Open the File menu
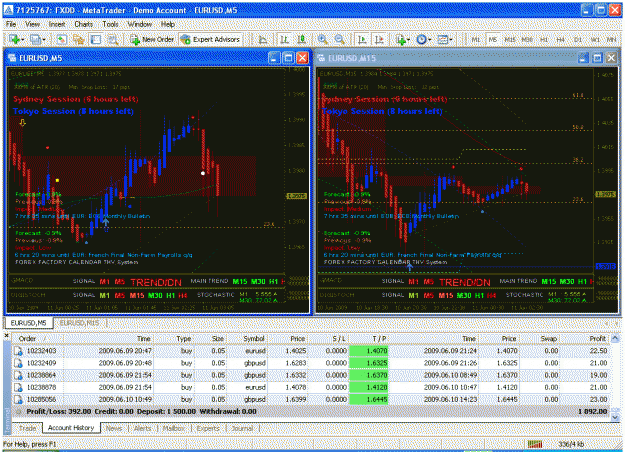The image size is (625, 452). (11, 24)
